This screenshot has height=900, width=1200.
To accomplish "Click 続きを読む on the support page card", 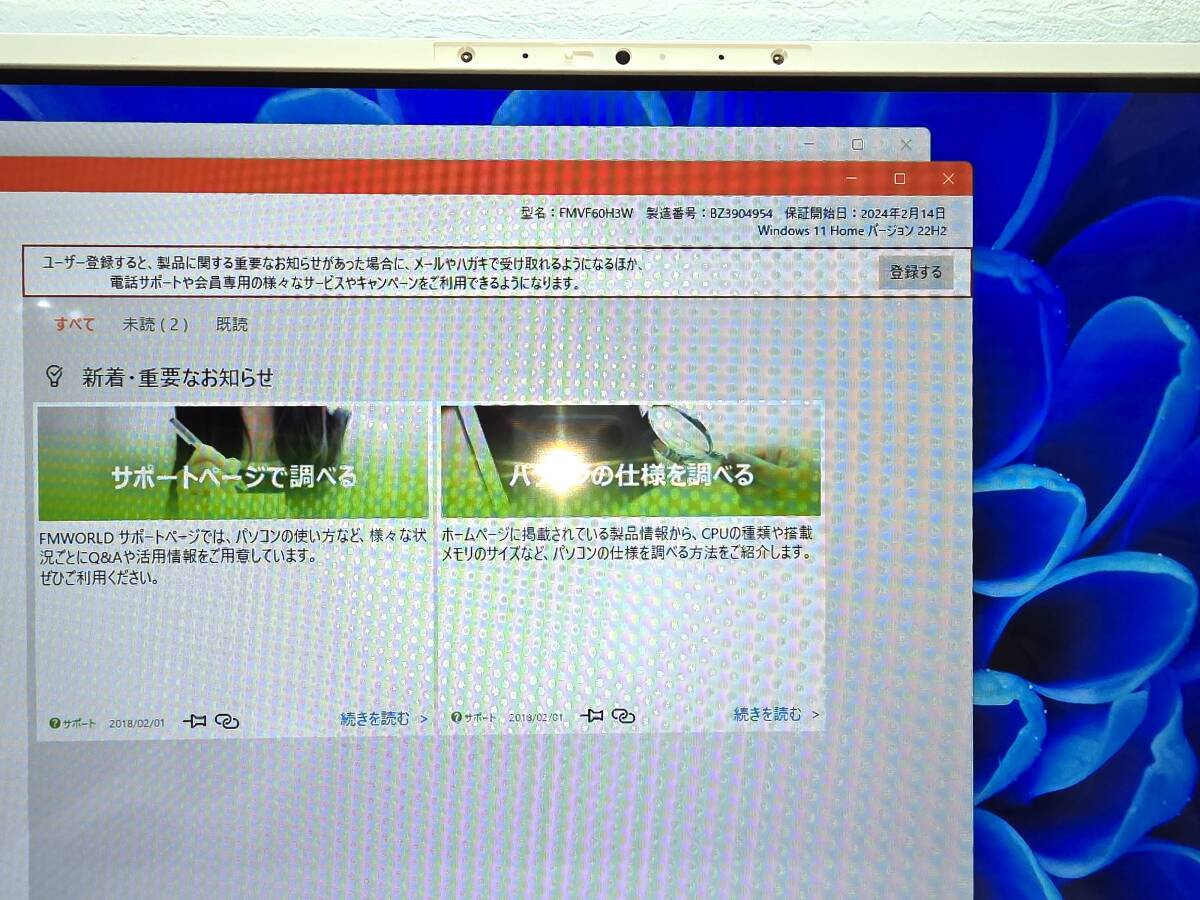I will click(384, 718).
